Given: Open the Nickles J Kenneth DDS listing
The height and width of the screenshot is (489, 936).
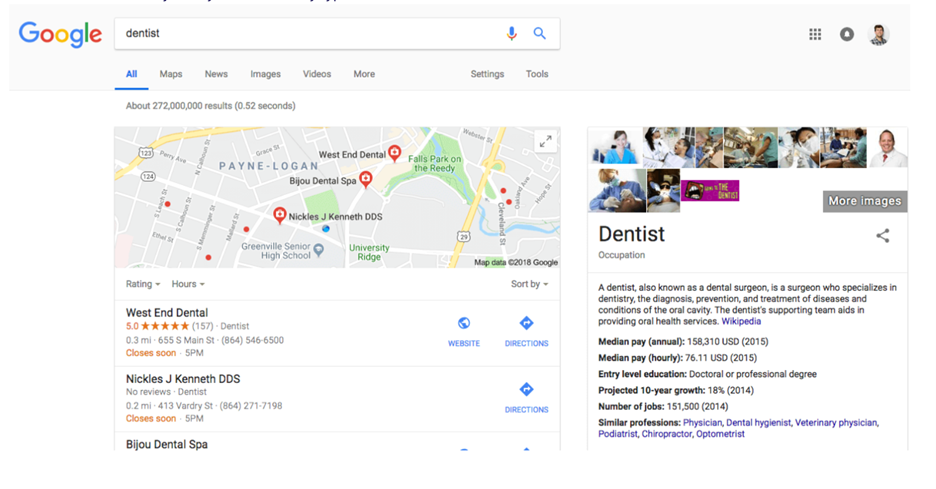Looking at the screenshot, I should (x=183, y=379).
